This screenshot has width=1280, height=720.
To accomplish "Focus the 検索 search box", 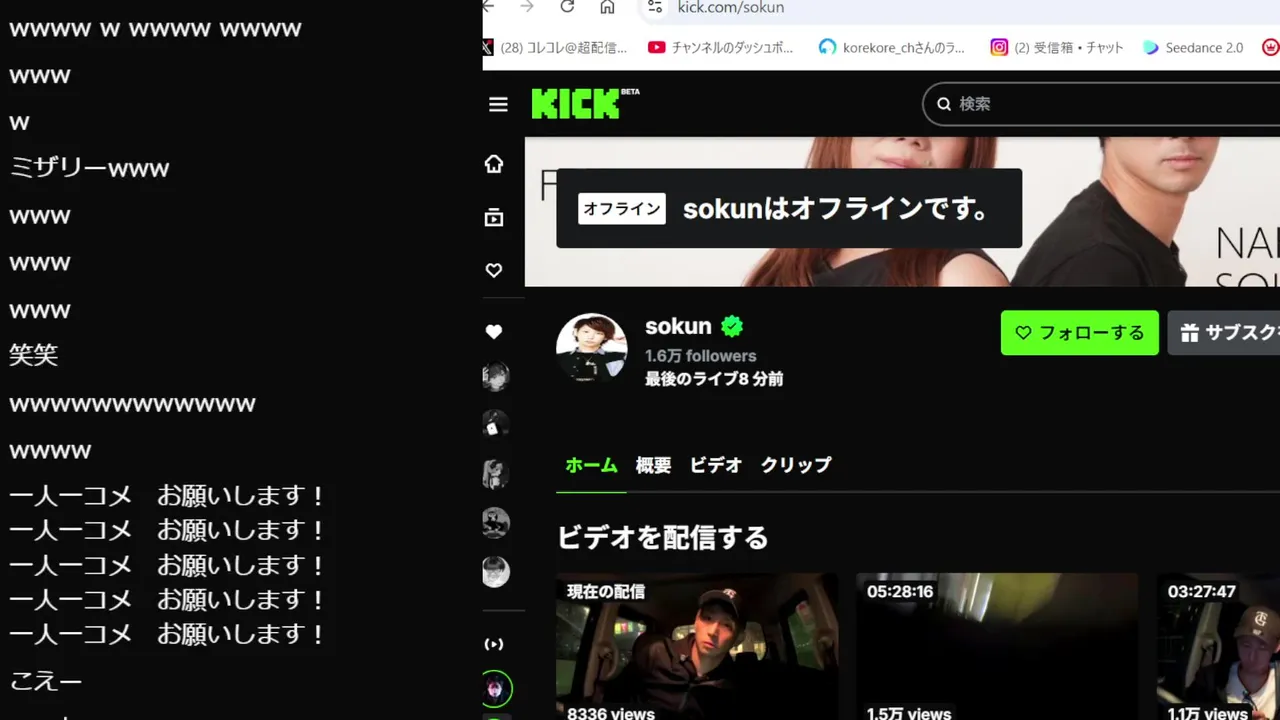I will coord(1101,104).
